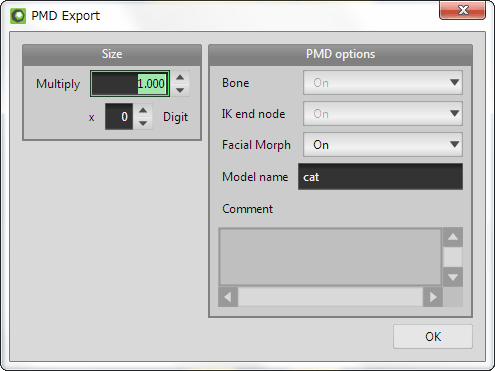Image resolution: width=495 pixels, height=371 pixels.
Task: Increase Multiply value with up arrow
Action: point(180,77)
